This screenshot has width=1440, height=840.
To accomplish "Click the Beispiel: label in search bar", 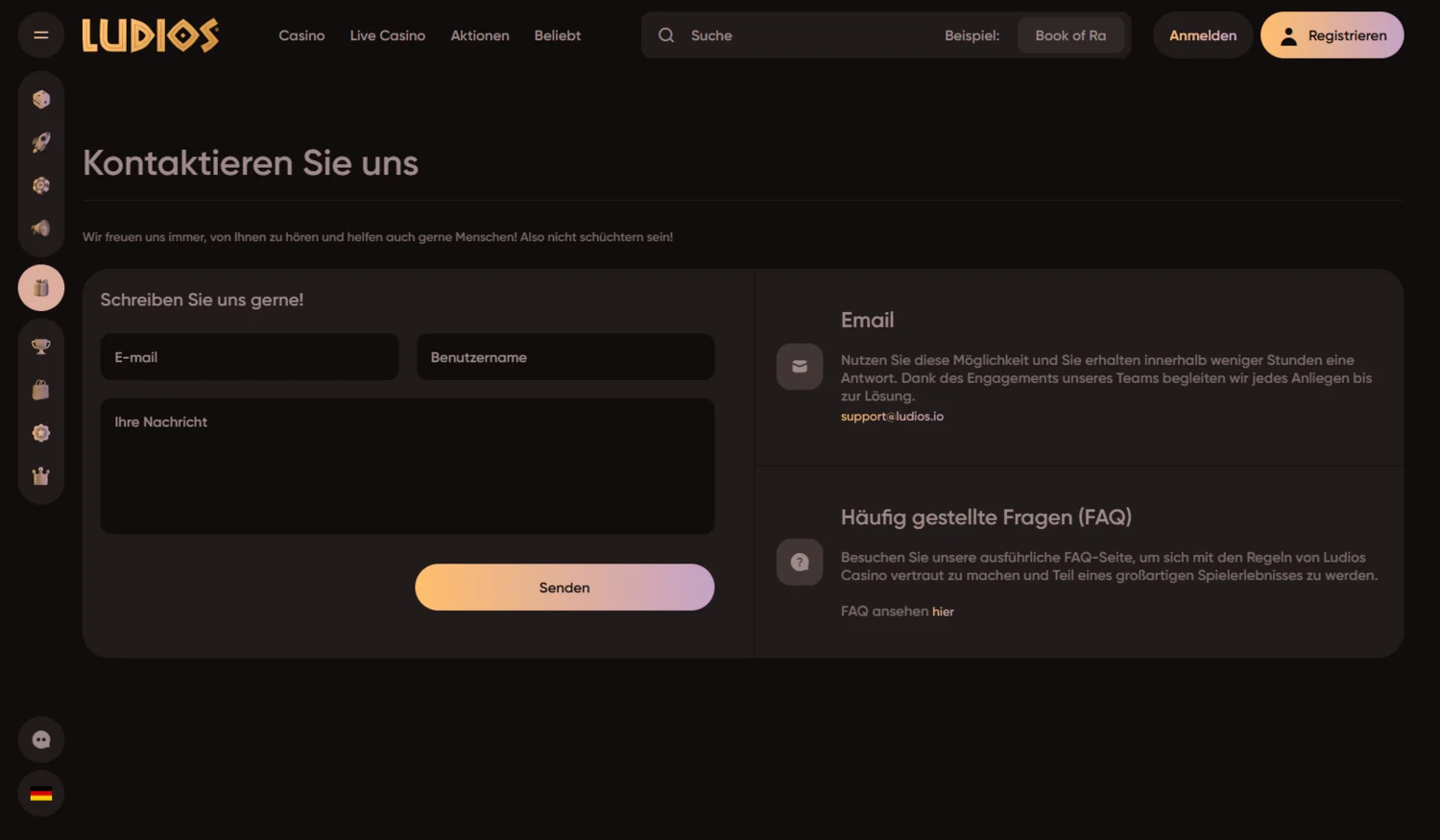I will point(972,36).
